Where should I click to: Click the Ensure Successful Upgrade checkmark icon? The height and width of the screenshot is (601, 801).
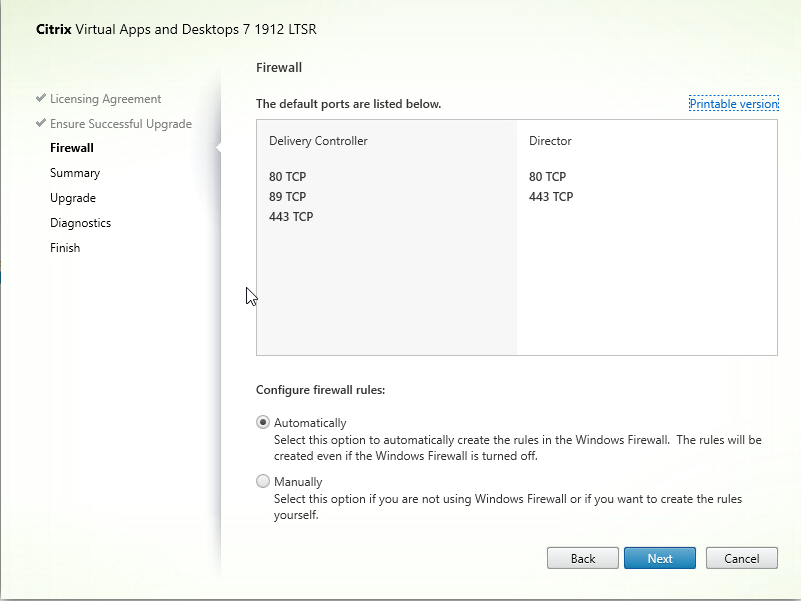[41, 123]
